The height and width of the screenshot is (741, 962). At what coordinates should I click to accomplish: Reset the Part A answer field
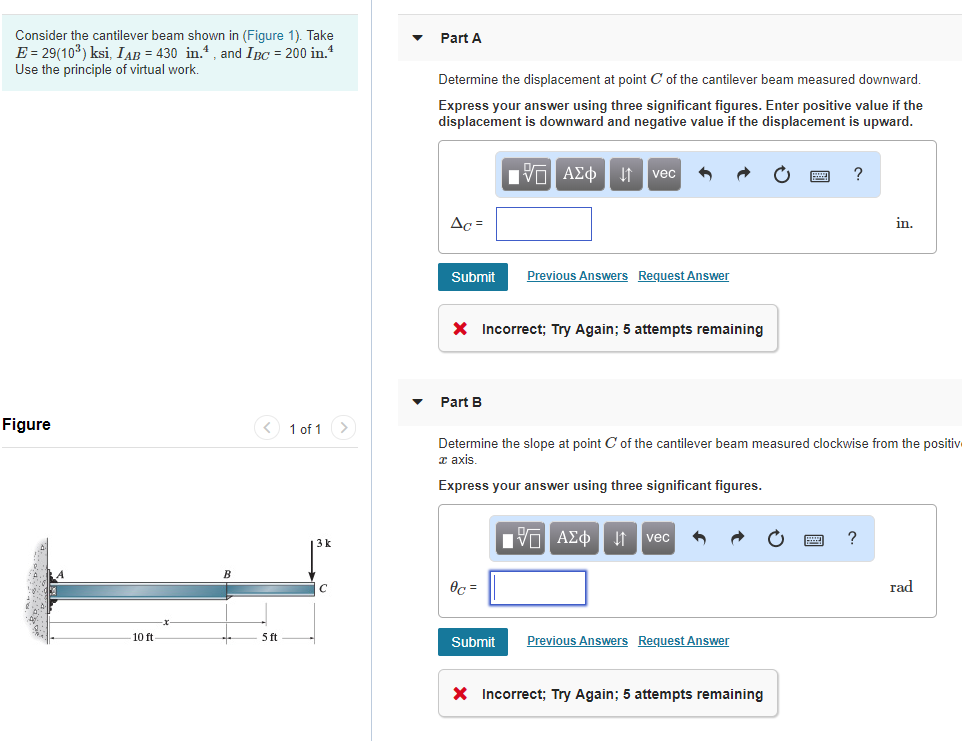[x=782, y=175]
